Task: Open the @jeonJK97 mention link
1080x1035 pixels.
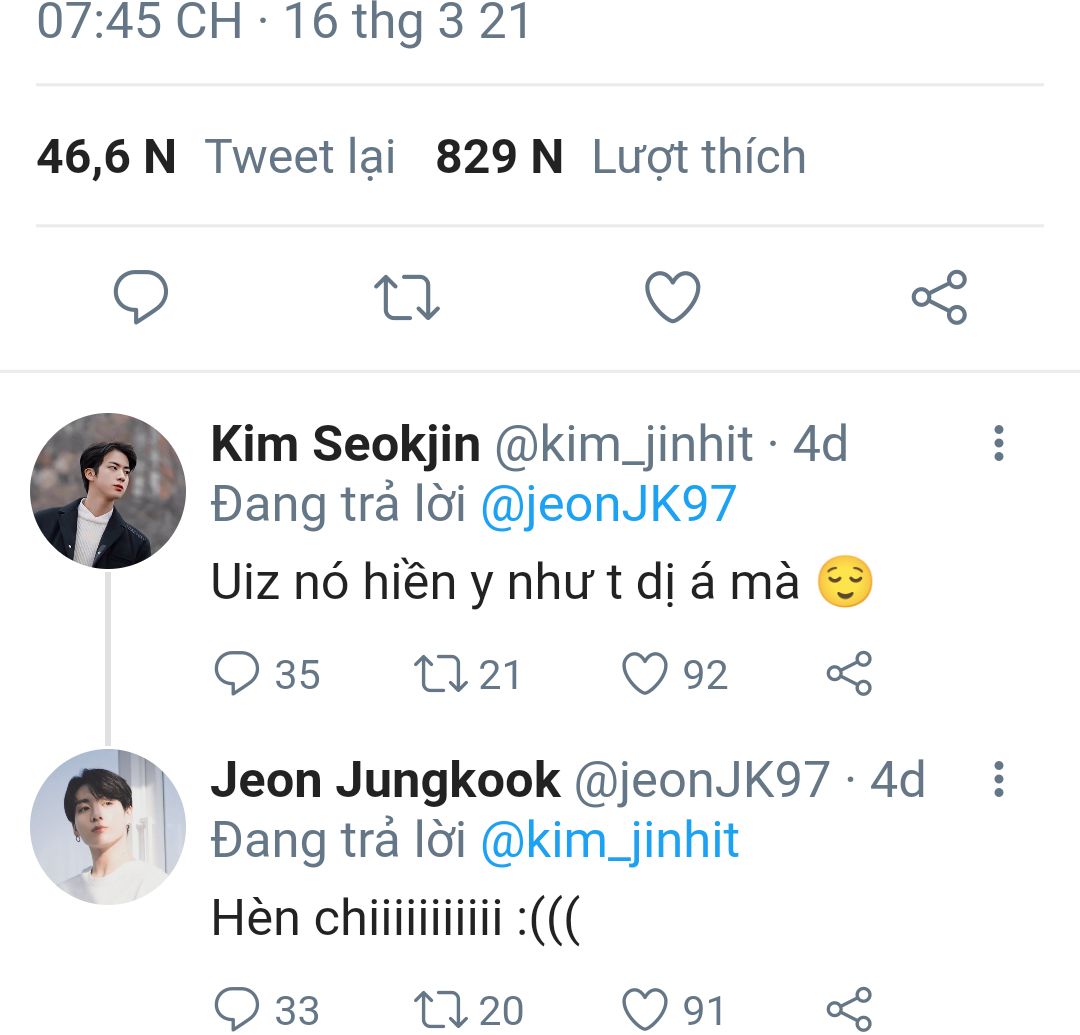Action: pyautogui.click(x=608, y=505)
